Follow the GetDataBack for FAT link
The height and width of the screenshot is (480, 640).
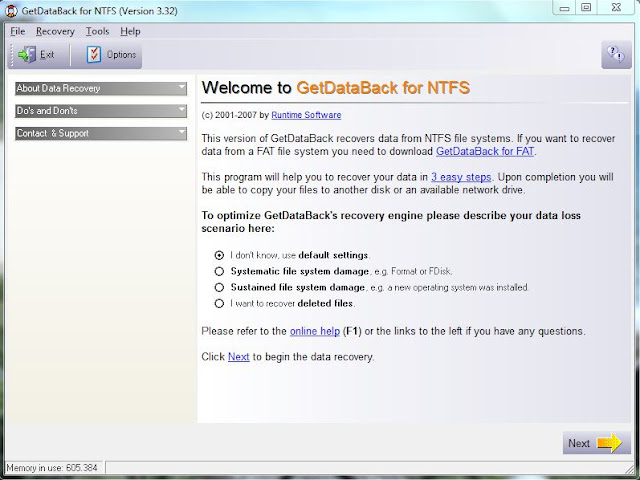[485, 151]
